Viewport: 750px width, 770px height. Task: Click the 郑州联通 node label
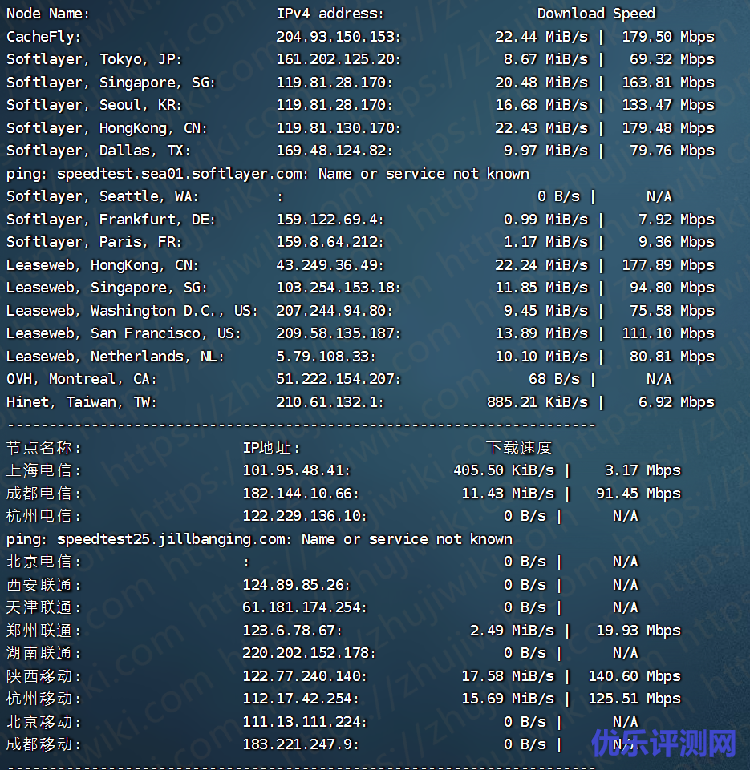point(44,630)
